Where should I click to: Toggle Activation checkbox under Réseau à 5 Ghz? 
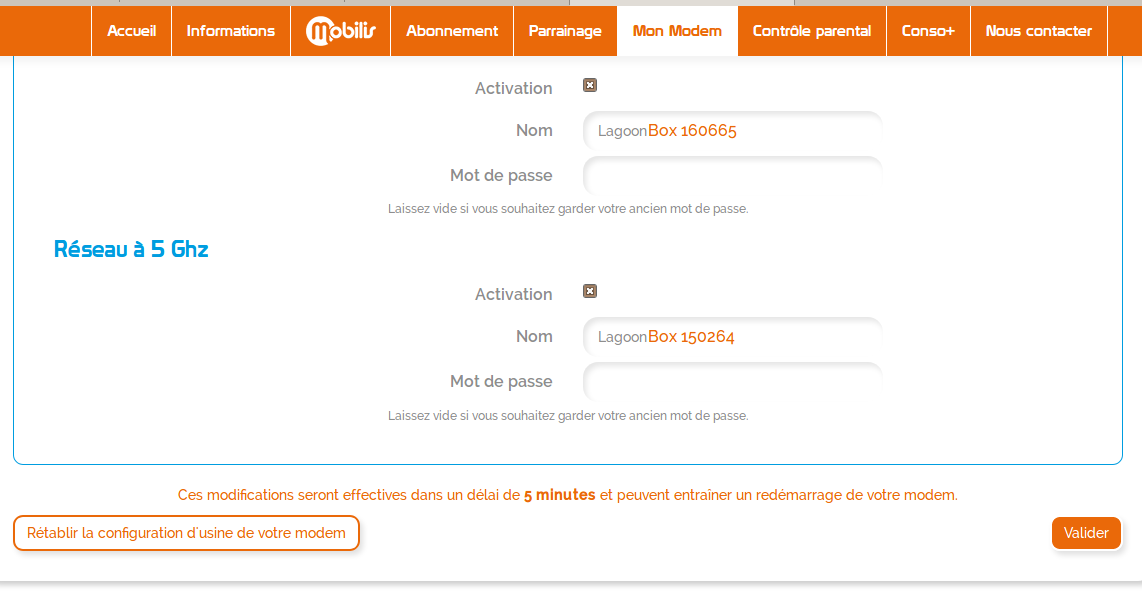pos(590,292)
